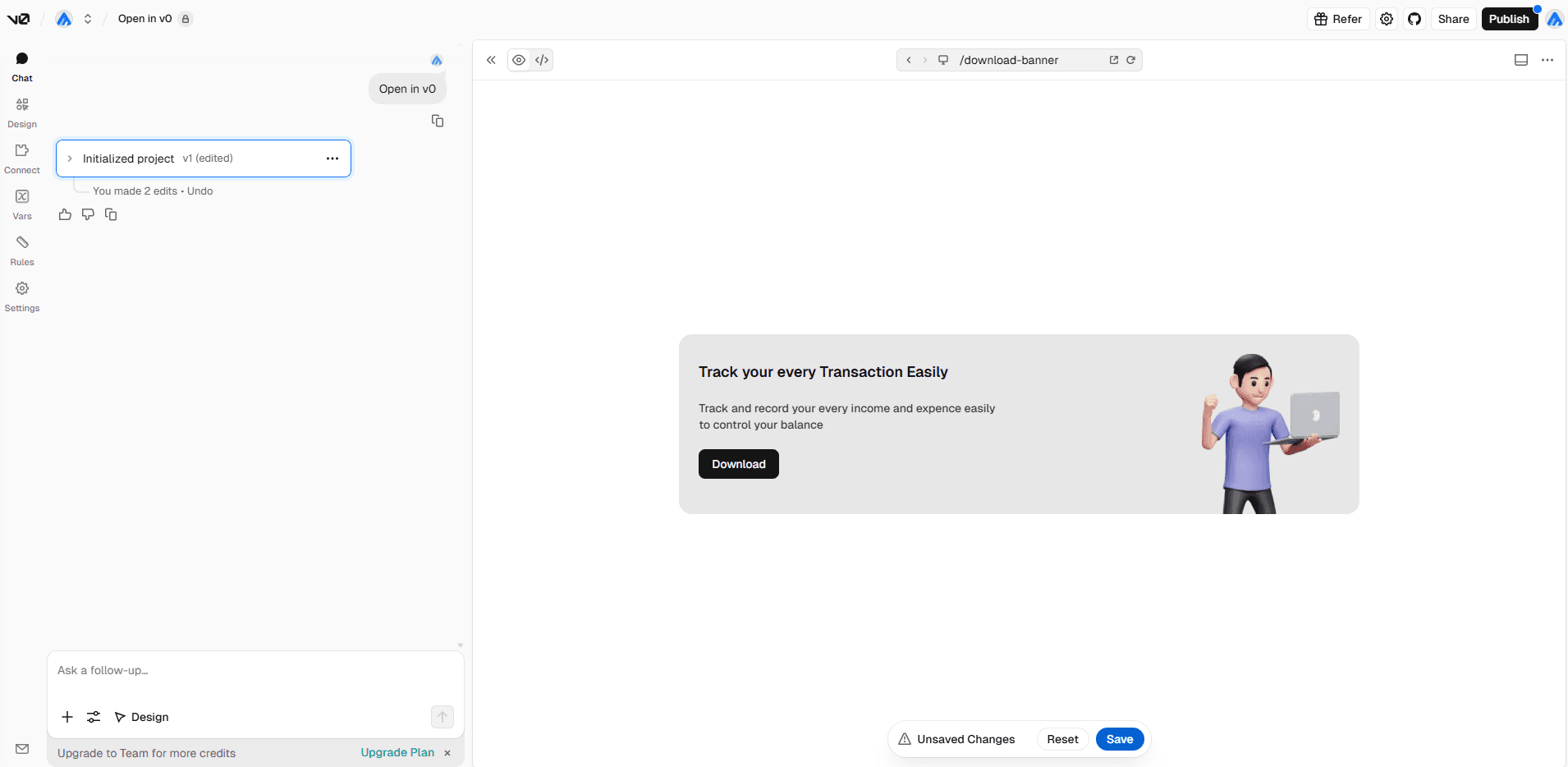Dismiss the upgrade credits banner
1568x767 pixels.
pyautogui.click(x=447, y=753)
